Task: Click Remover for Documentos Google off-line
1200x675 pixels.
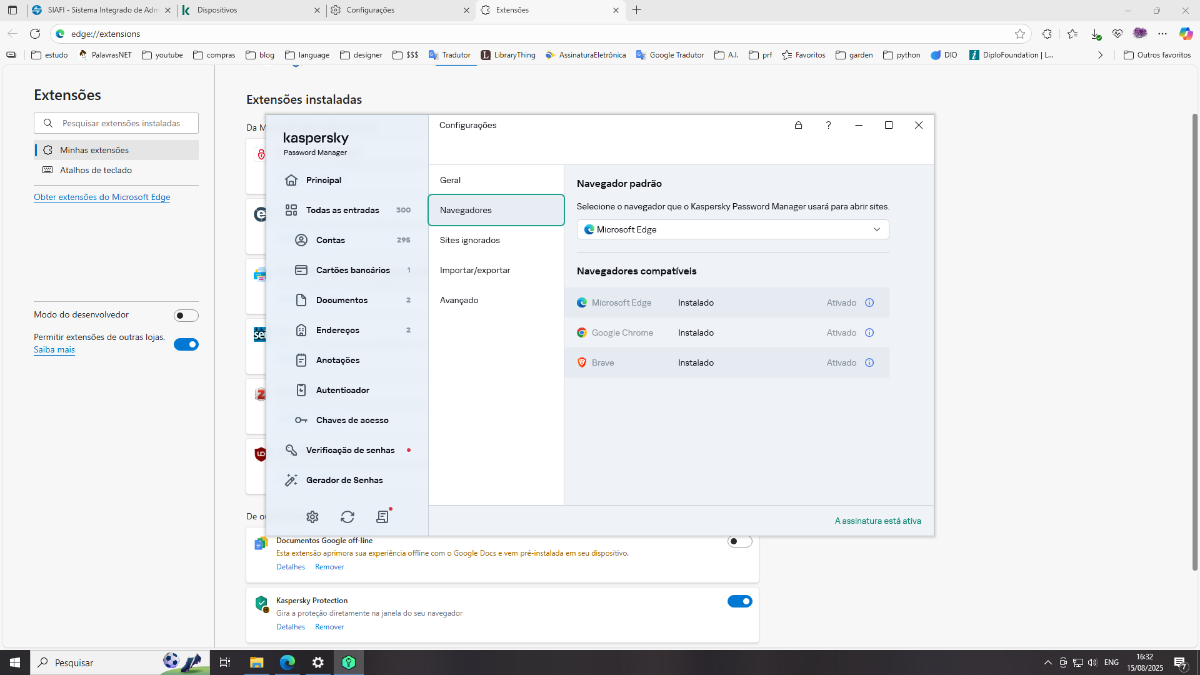Action: [x=329, y=567]
